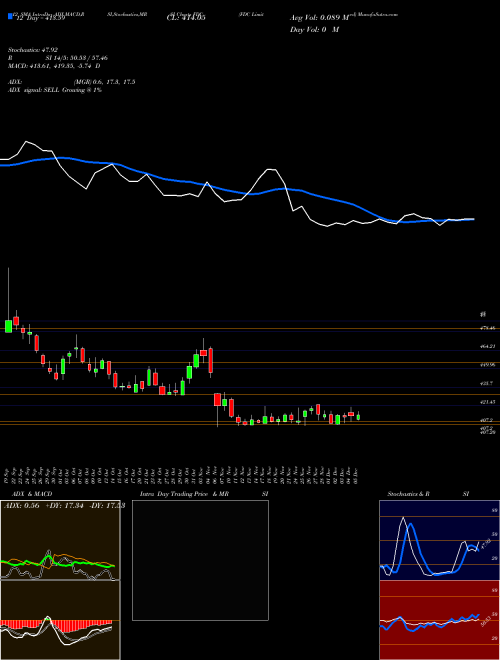The height and width of the screenshot is (660, 500).
Task: Click the tall first green candlestick with the long wick
Action: (8, 326)
